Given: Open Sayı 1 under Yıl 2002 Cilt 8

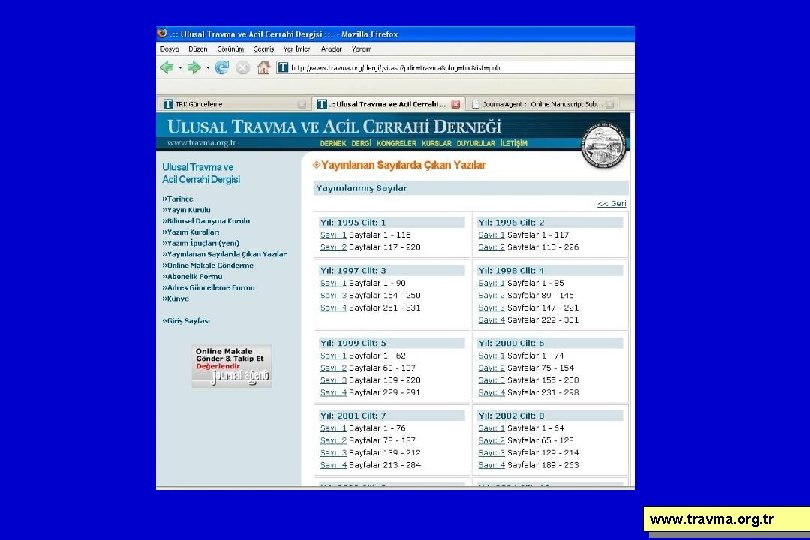Looking at the screenshot, I should click(491, 428).
